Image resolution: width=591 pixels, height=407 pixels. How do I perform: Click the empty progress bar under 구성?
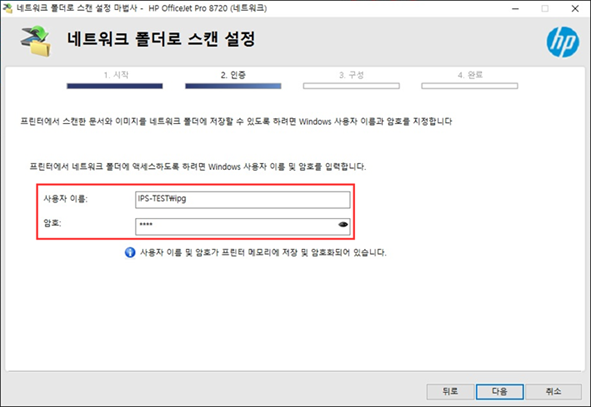(351, 86)
